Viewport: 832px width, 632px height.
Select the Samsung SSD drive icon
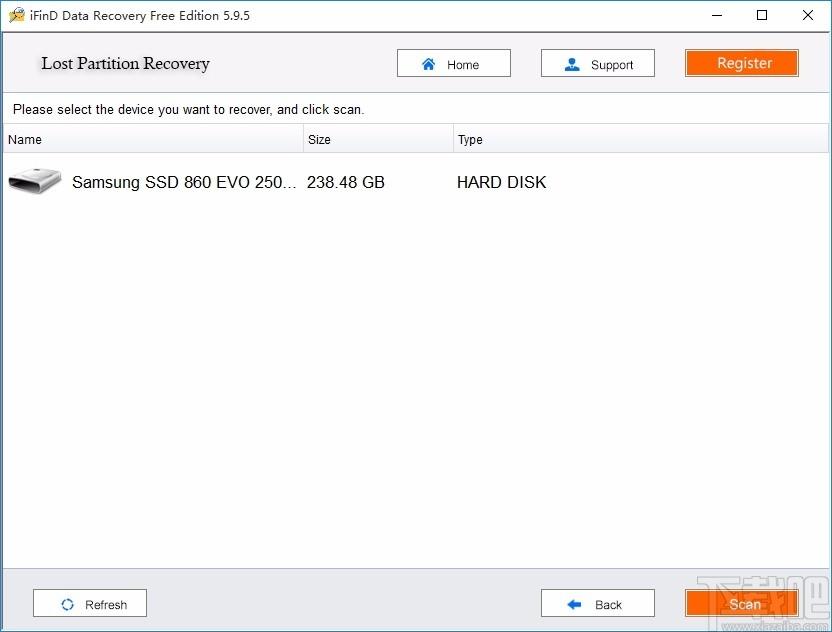pos(35,180)
